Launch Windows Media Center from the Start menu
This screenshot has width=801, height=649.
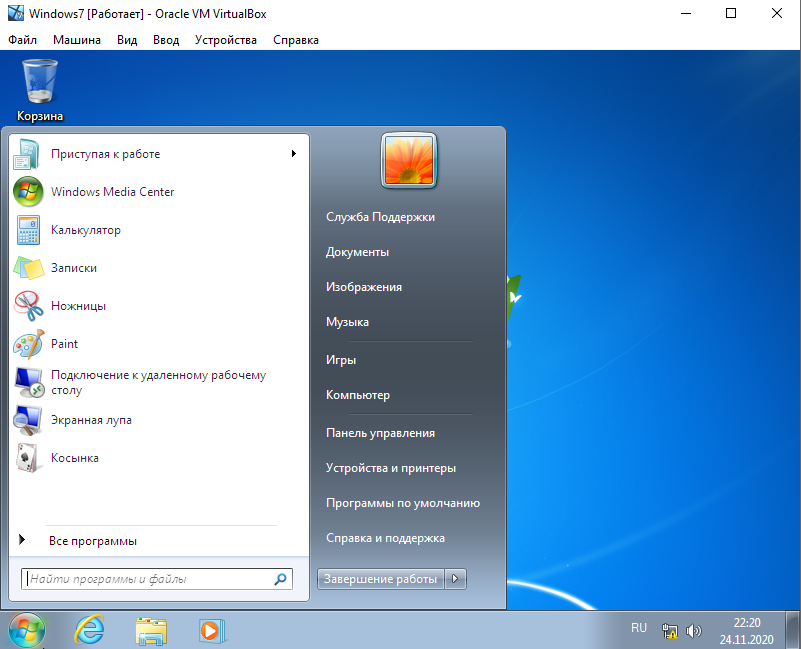[112, 192]
